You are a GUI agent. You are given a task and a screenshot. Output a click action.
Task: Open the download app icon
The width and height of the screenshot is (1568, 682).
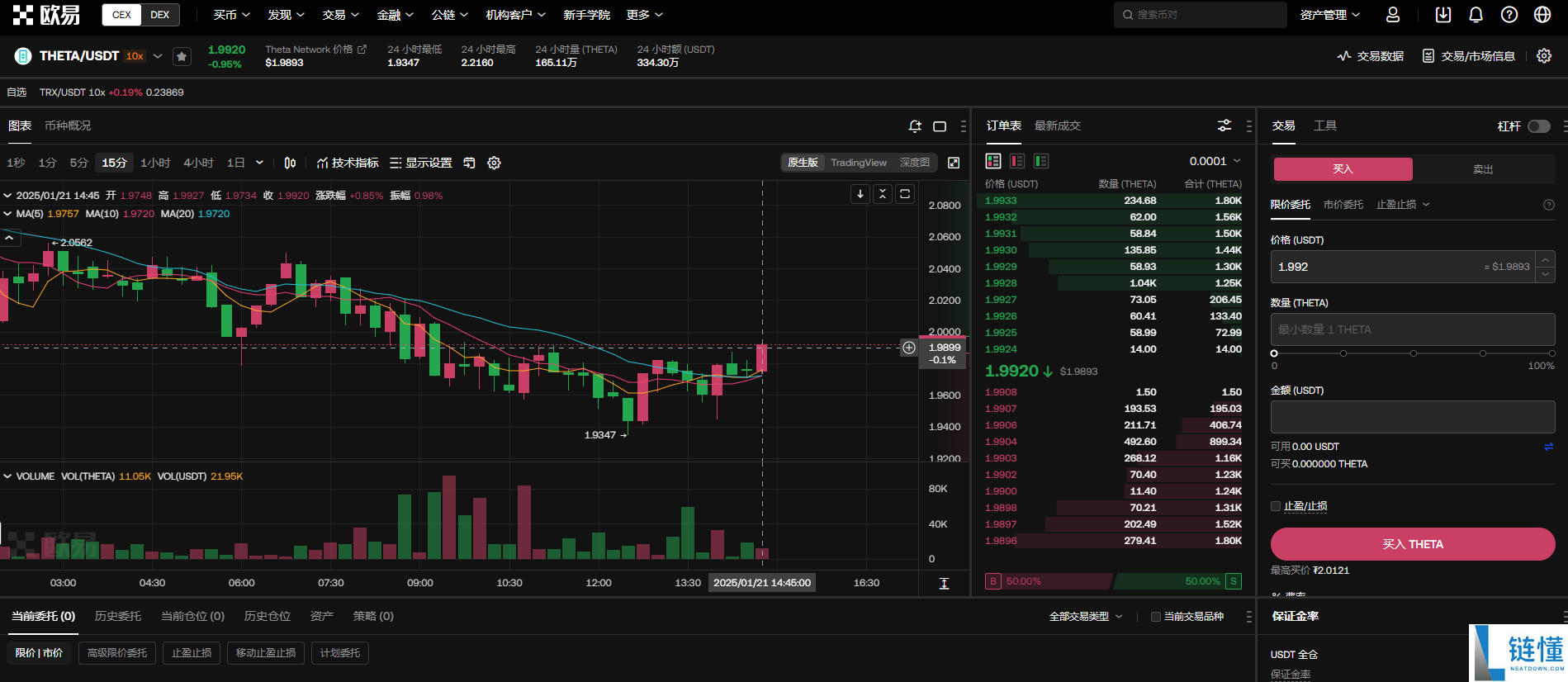(1443, 15)
